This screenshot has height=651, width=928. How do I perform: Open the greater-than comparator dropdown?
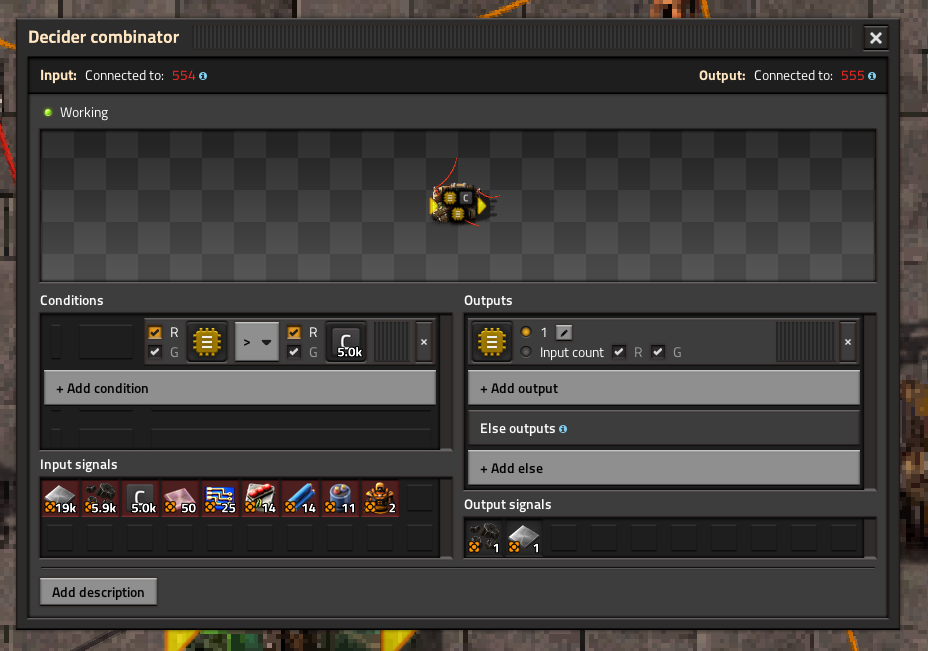point(257,341)
